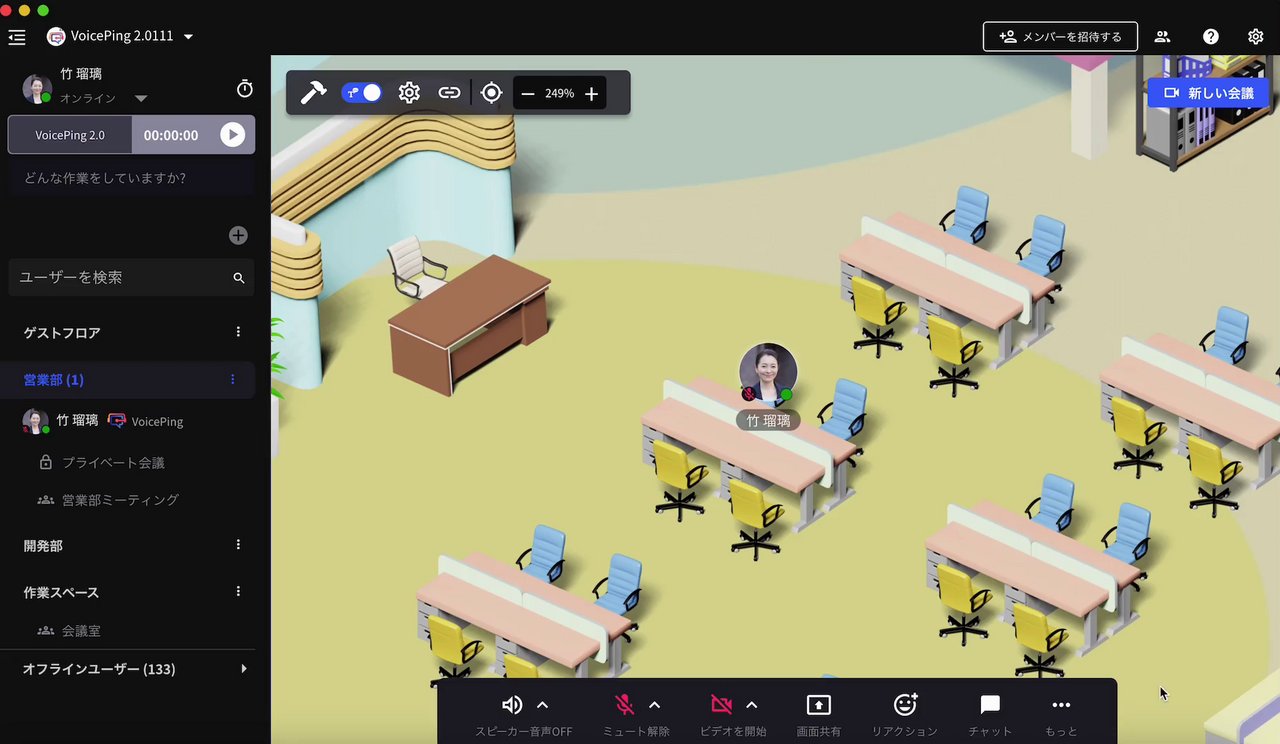1280x744 pixels.
Task: Select the 作業スペース floor
Action: [61, 592]
